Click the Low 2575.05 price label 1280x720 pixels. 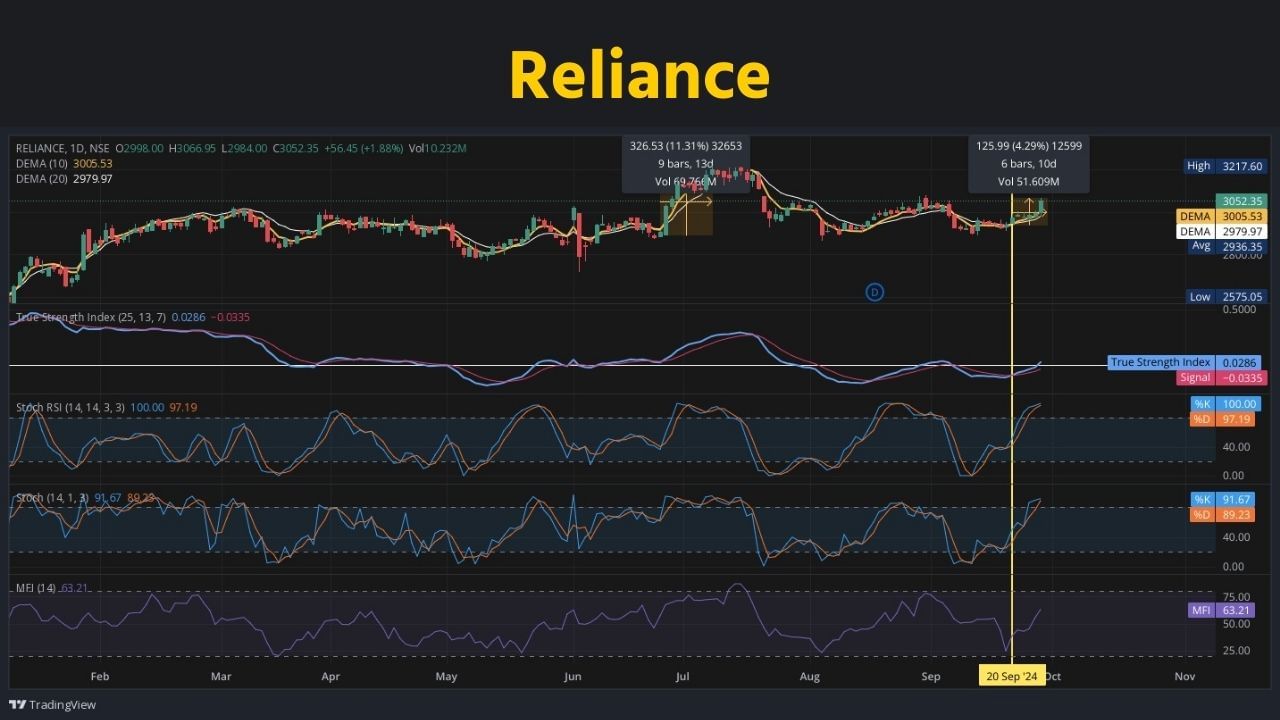point(1225,297)
